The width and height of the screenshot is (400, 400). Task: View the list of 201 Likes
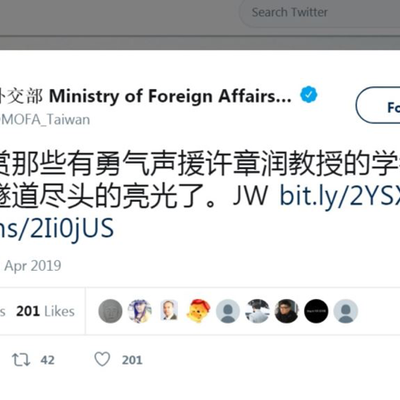click(45, 311)
